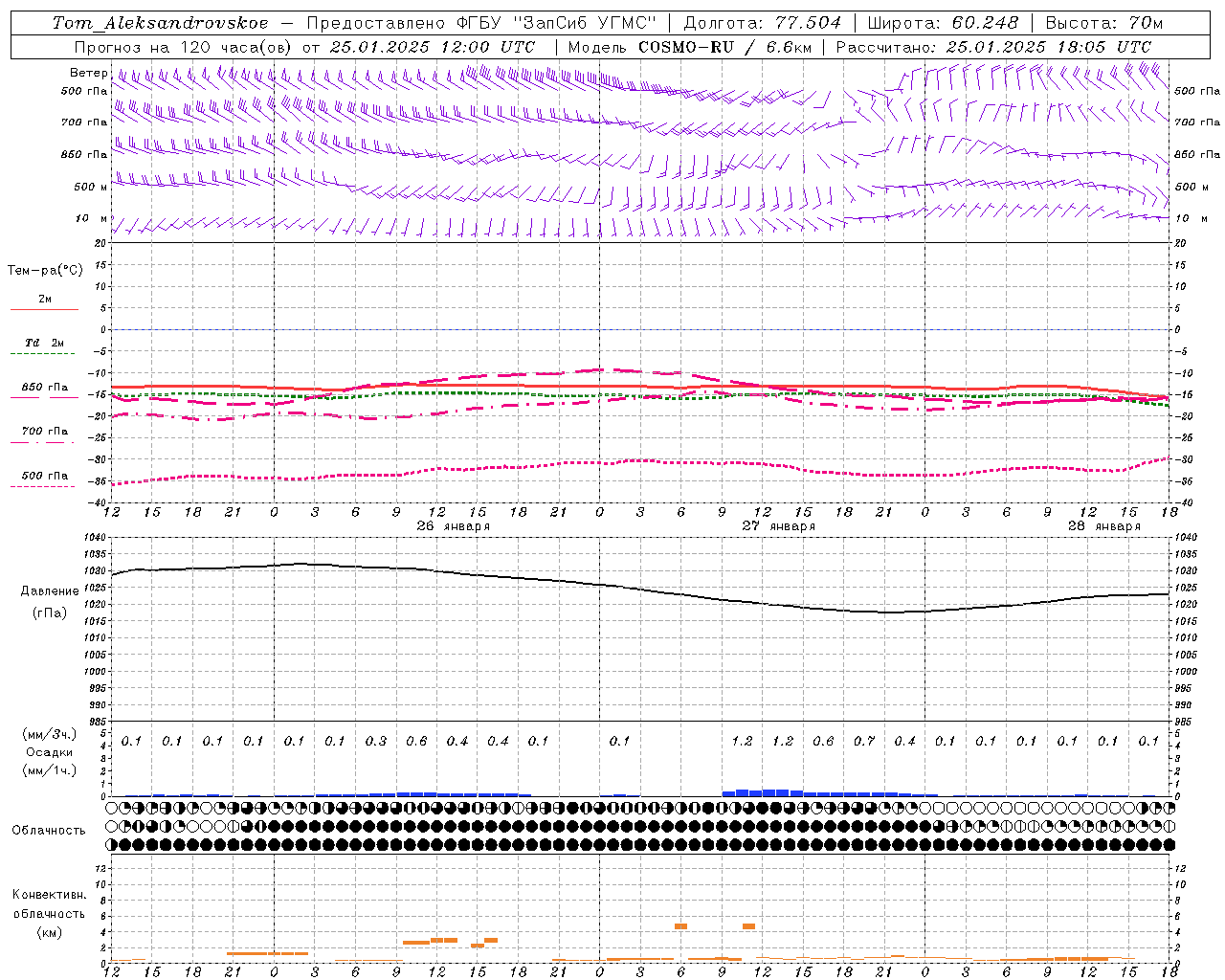Image resolution: width=1225 pixels, height=980 pixels.
Task: Click the (км) unit label
Action: [x=49, y=932]
